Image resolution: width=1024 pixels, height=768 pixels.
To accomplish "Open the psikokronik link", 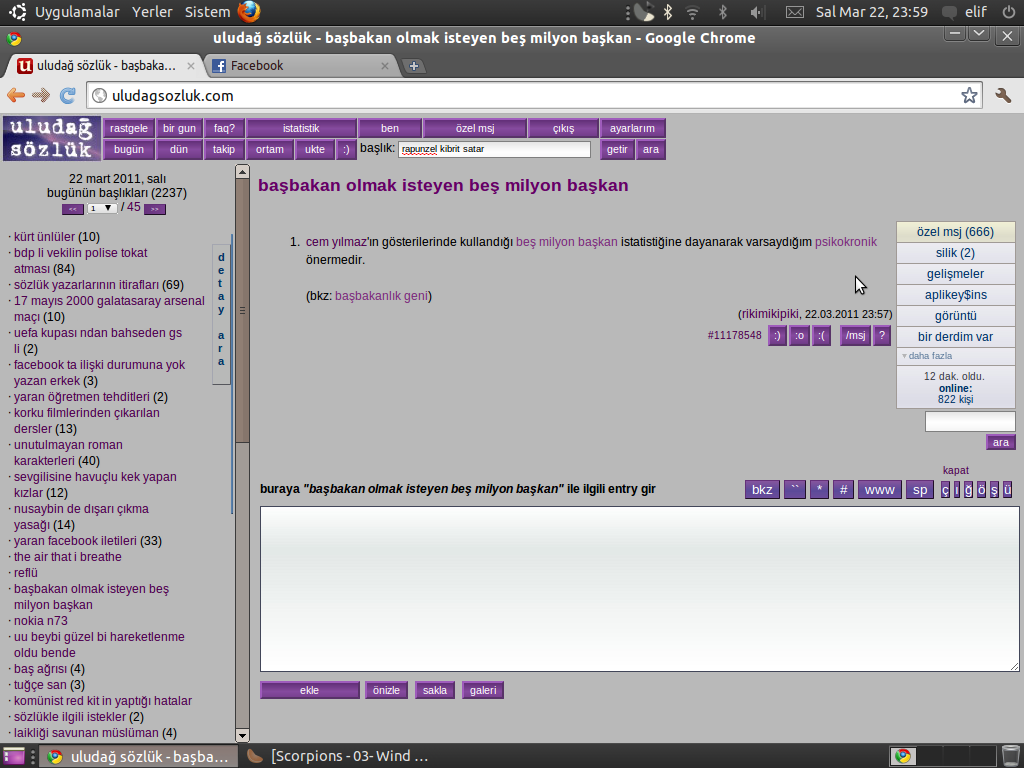I will pos(846,242).
